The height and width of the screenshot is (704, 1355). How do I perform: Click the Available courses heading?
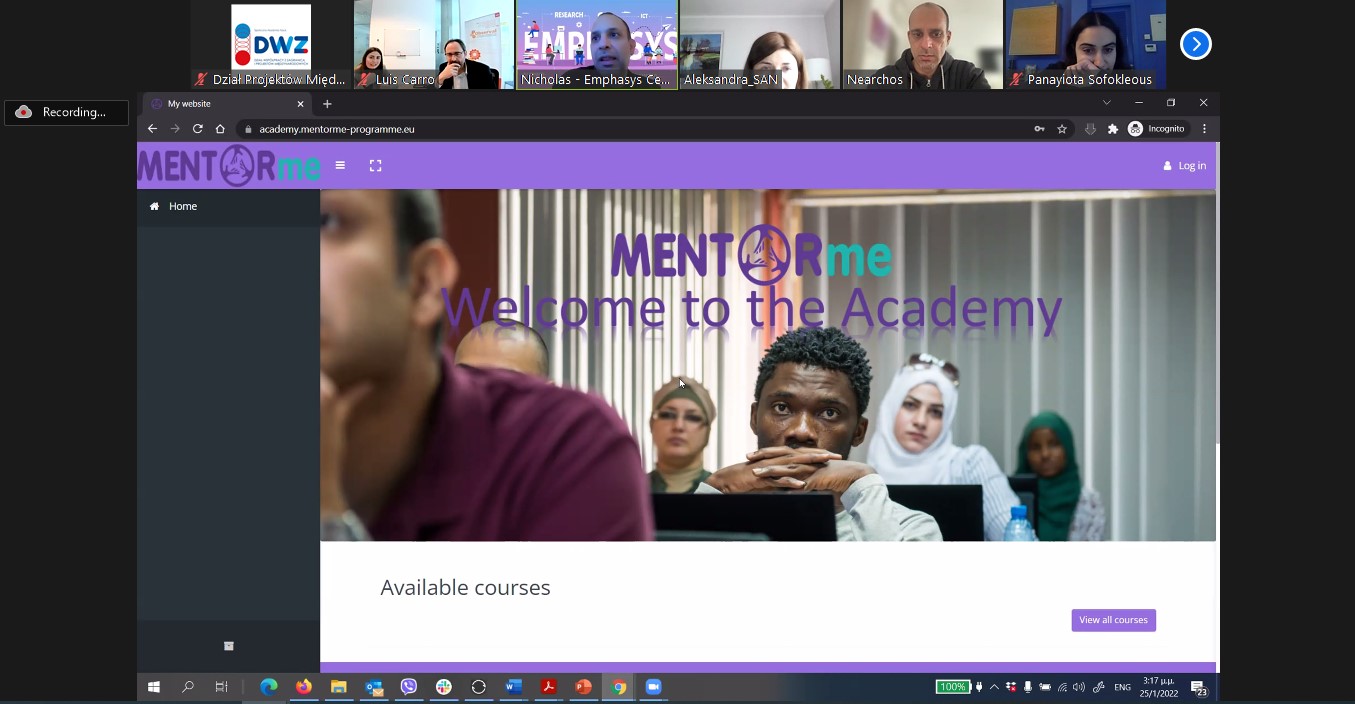[x=465, y=588]
